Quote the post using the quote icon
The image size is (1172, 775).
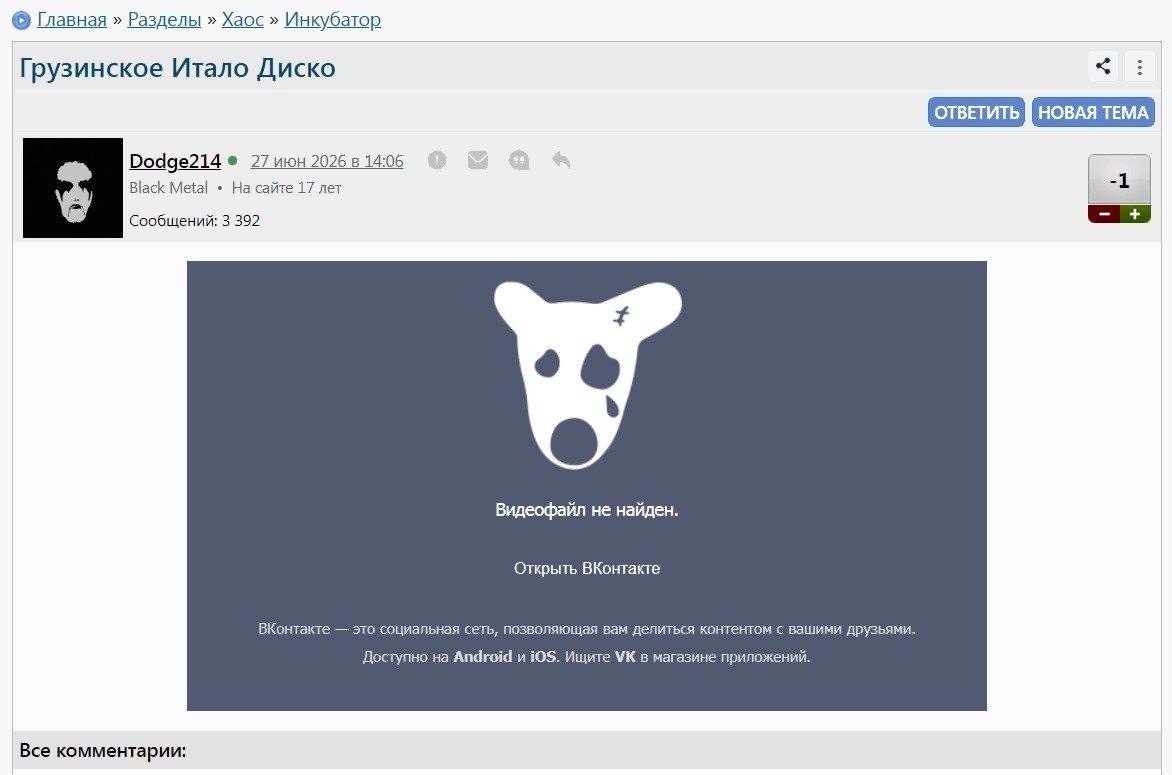[x=519, y=160]
